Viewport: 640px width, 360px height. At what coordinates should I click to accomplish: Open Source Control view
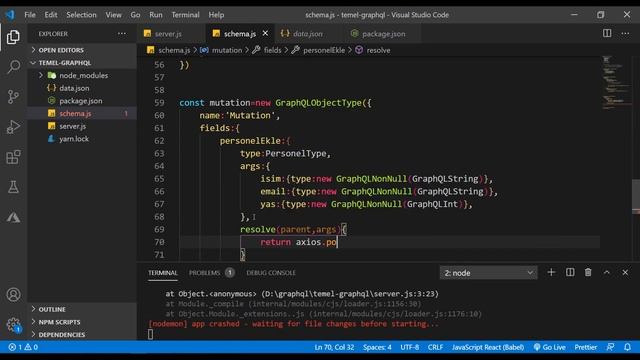(13, 97)
